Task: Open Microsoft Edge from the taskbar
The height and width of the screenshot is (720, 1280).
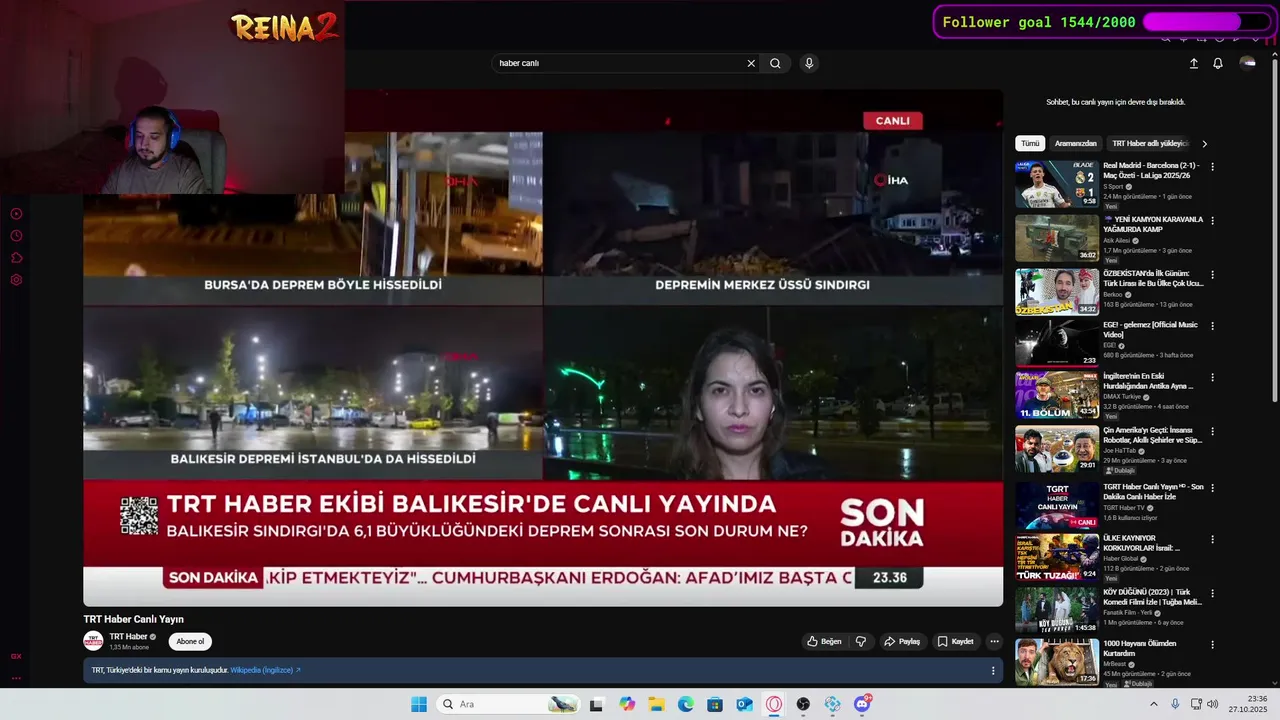Action: (685, 704)
